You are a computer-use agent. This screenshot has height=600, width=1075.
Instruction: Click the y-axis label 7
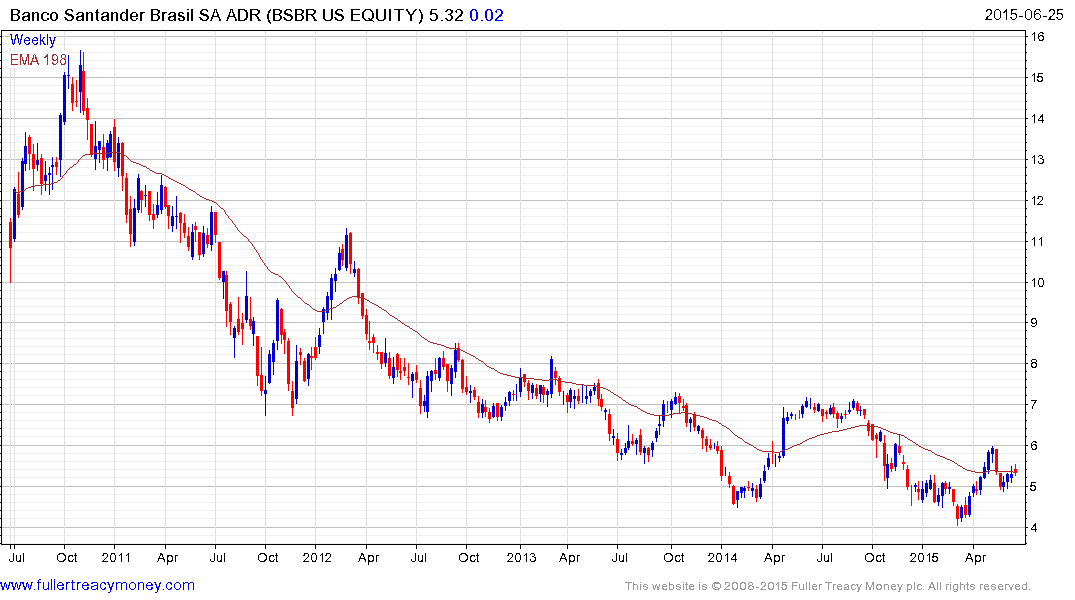click(1035, 405)
